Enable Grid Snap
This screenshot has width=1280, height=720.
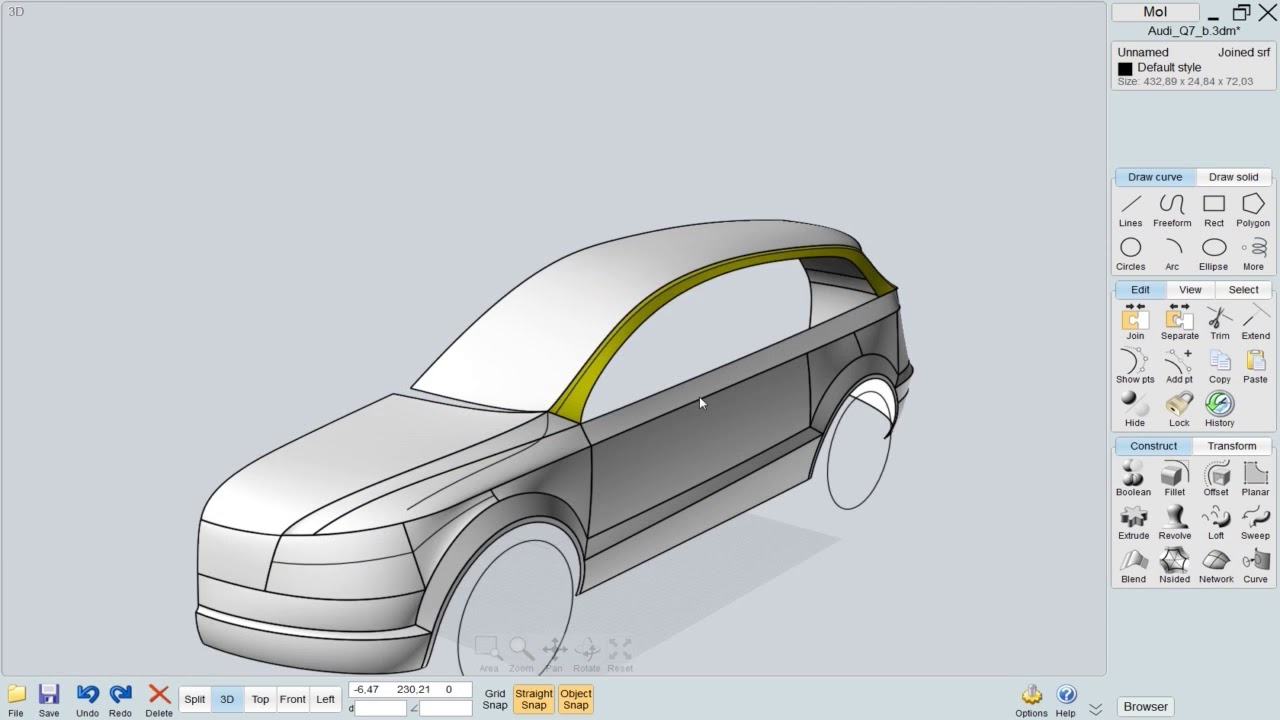tap(494, 699)
